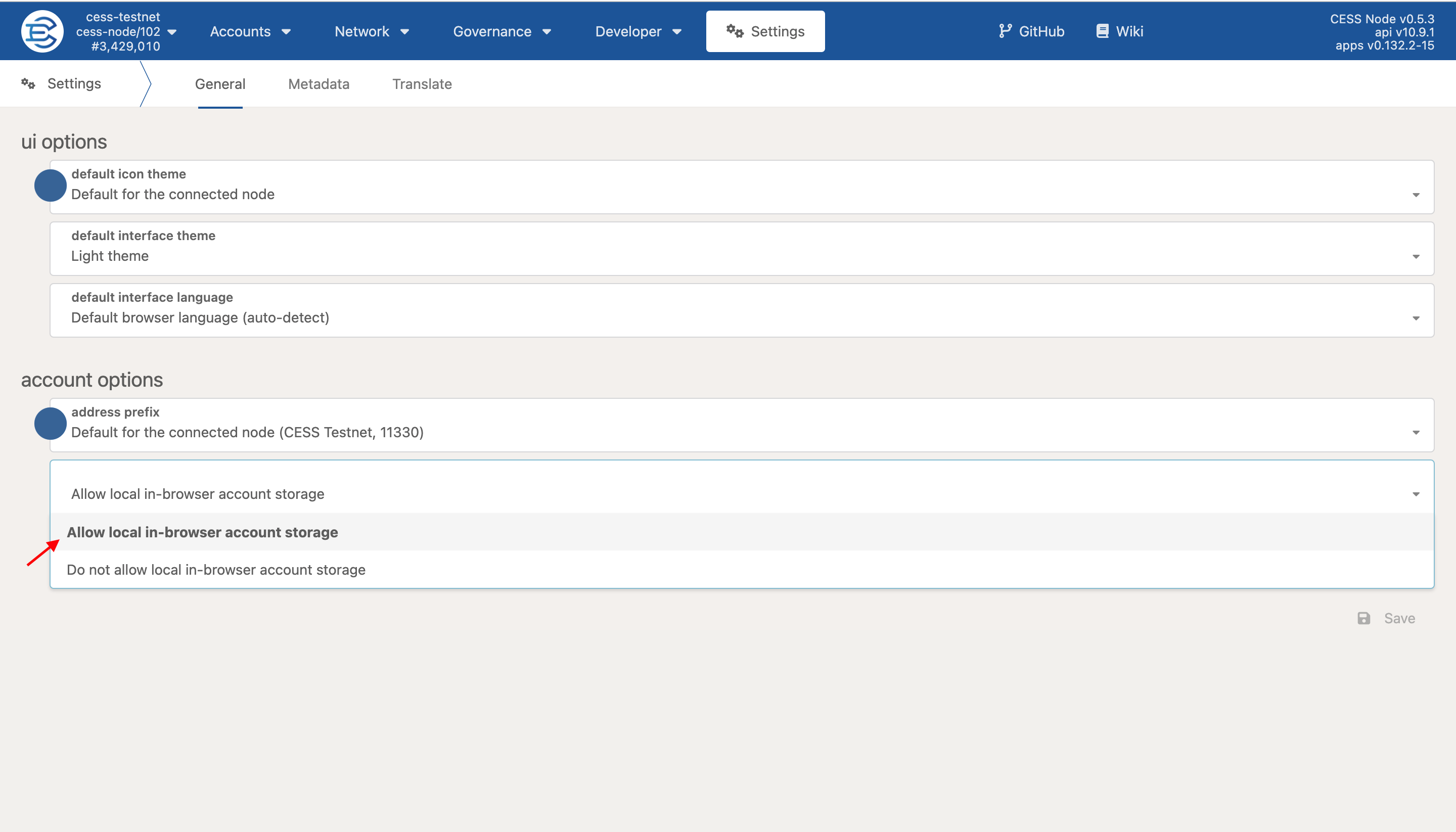Open the default icon theme dropdown
Image resolution: width=1456 pixels, height=832 pixels.
(742, 187)
